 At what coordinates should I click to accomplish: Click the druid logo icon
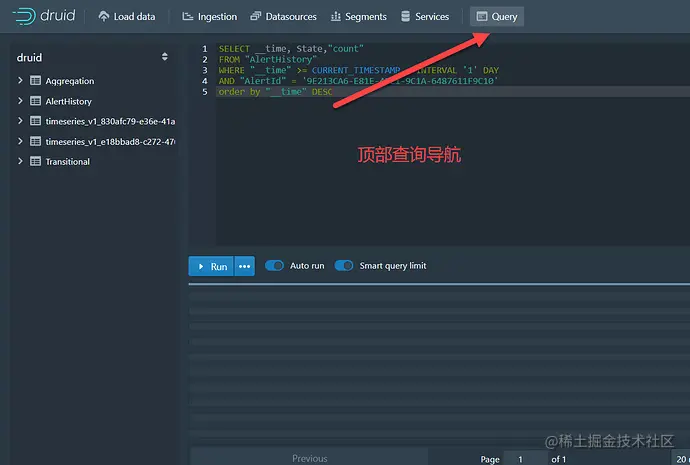tap(24, 16)
